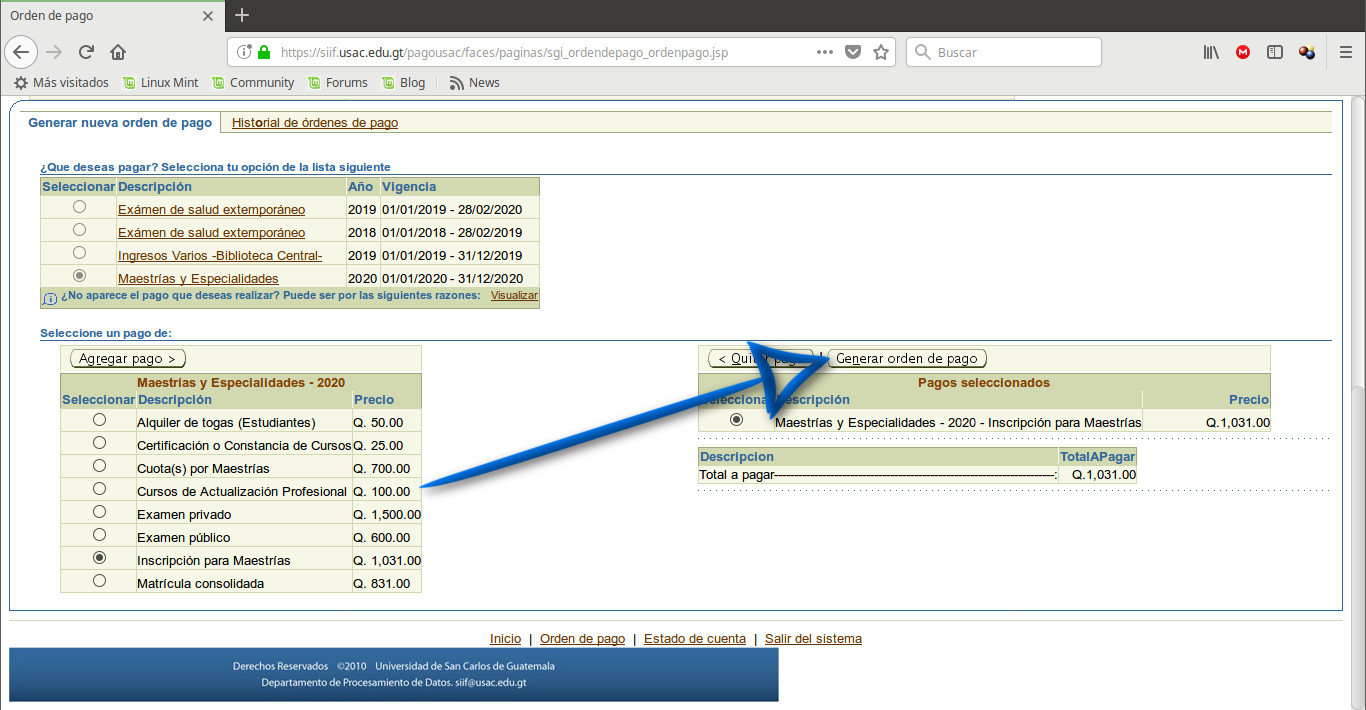Select Matrícula consolidada radio button
Image resolution: width=1366 pixels, height=710 pixels.
(99, 581)
